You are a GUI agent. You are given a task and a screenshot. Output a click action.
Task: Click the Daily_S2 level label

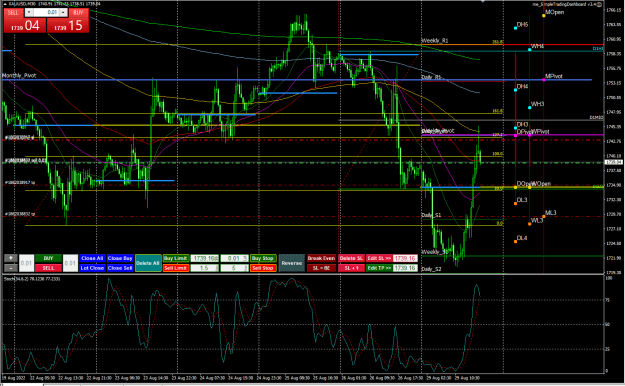pos(431,269)
